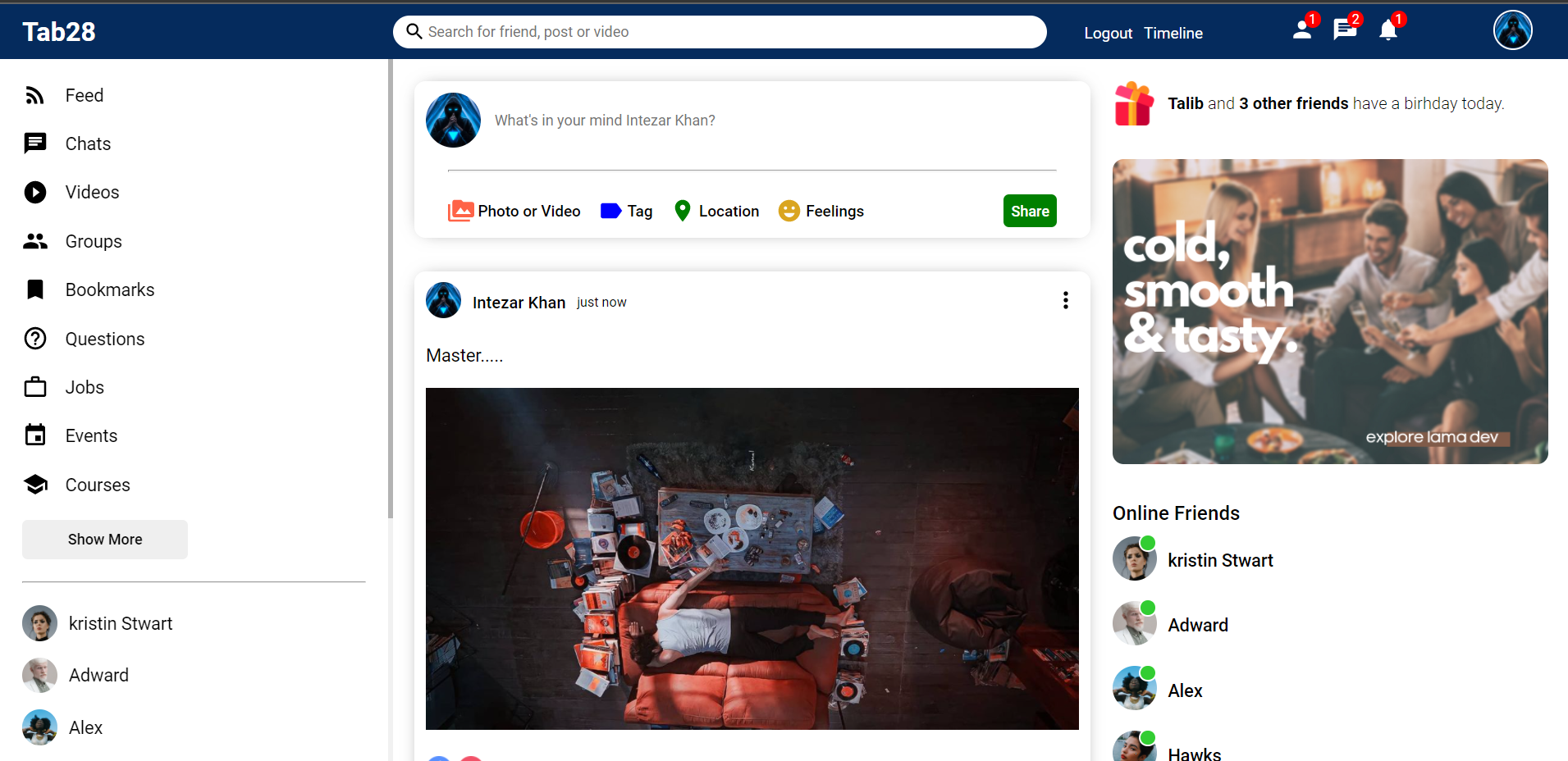The width and height of the screenshot is (1568, 761).
Task: Open the Jobs section
Action: 85,386
